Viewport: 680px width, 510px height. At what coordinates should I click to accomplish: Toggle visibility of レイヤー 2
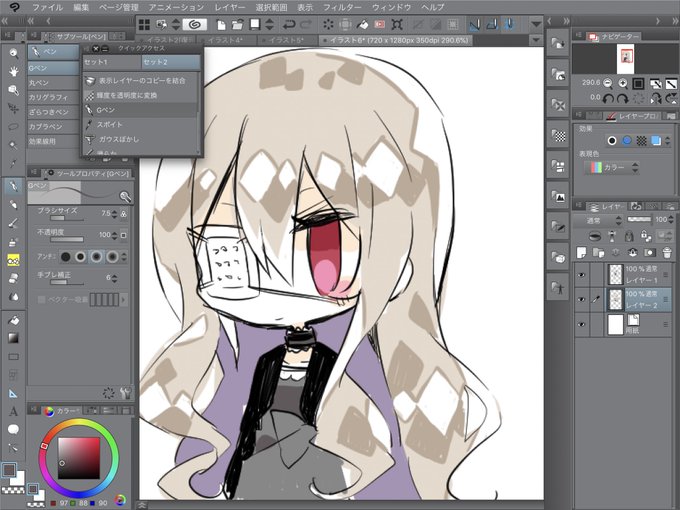(582, 300)
